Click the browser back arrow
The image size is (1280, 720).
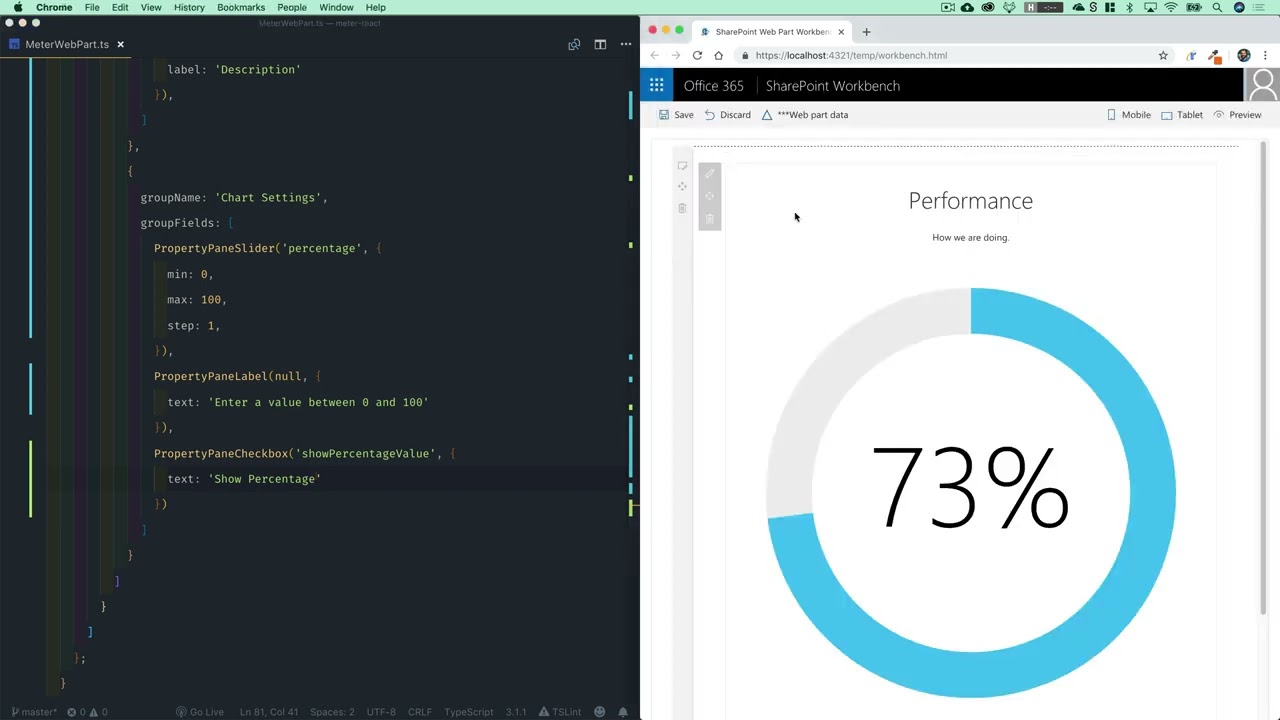tap(654, 55)
